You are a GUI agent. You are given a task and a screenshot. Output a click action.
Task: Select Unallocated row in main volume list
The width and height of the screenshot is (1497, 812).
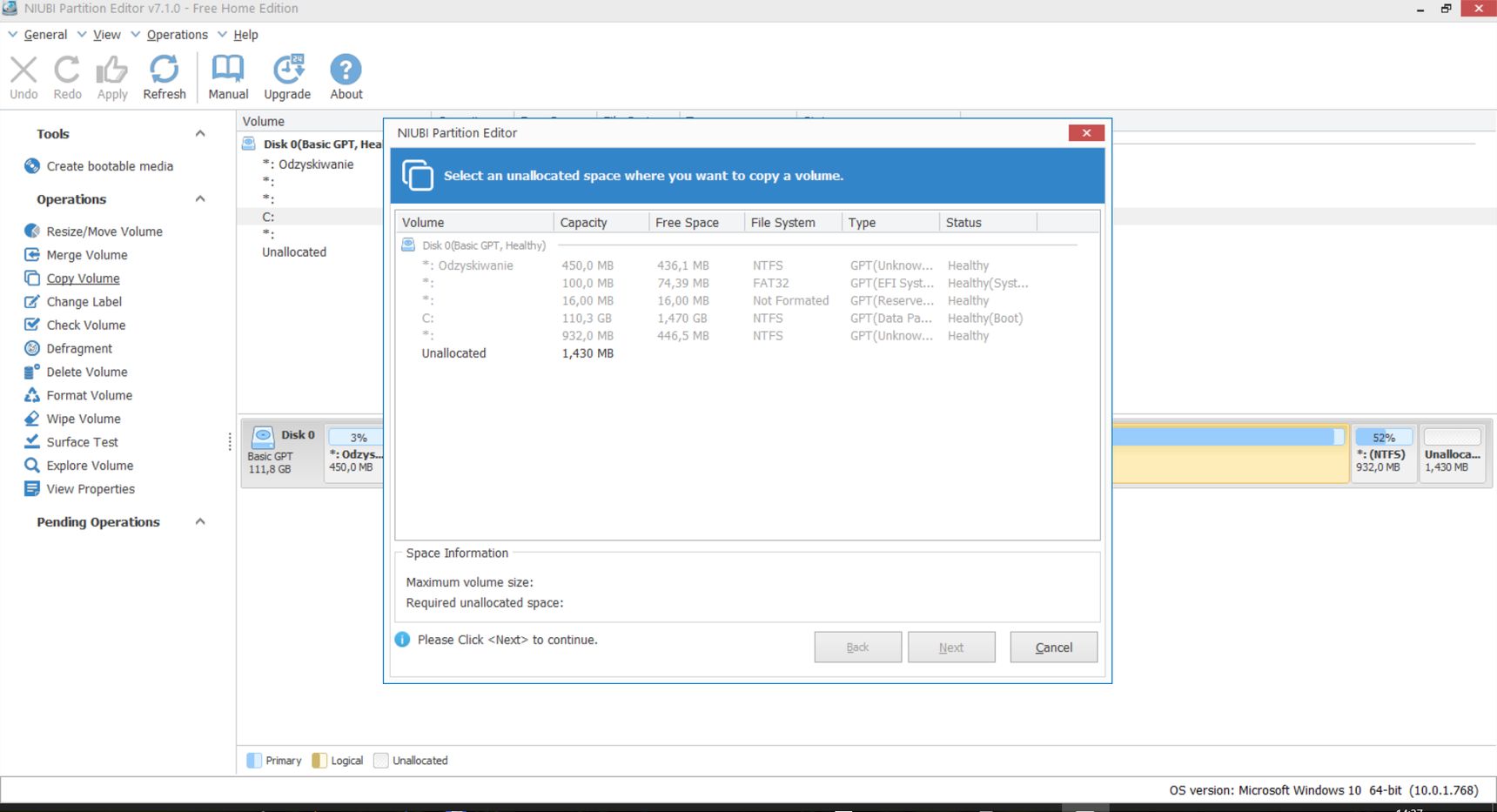pyautogui.click(x=294, y=252)
